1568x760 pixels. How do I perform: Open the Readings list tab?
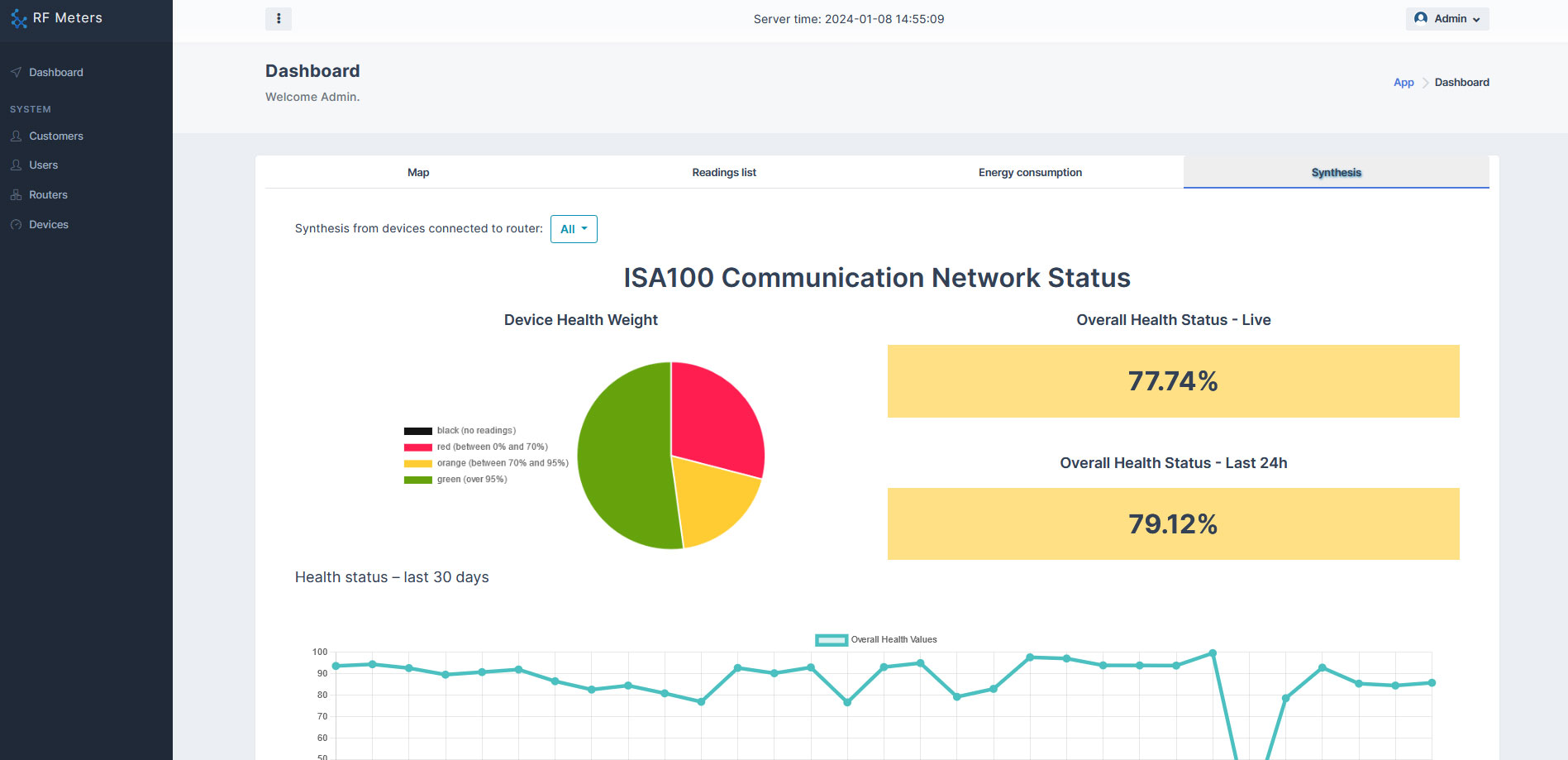pos(724,173)
